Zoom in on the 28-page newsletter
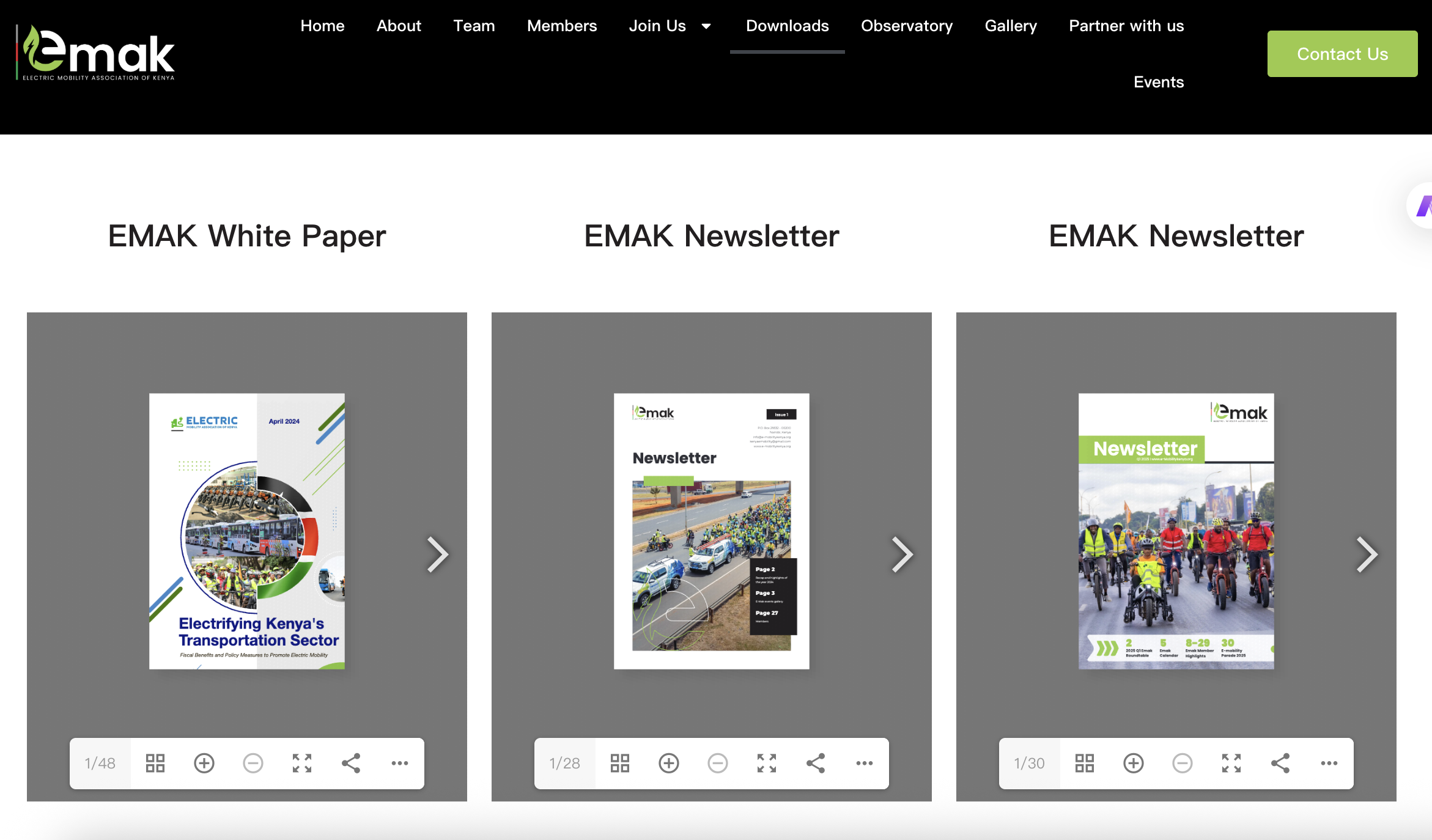This screenshot has height=840, width=1432. tap(669, 763)
